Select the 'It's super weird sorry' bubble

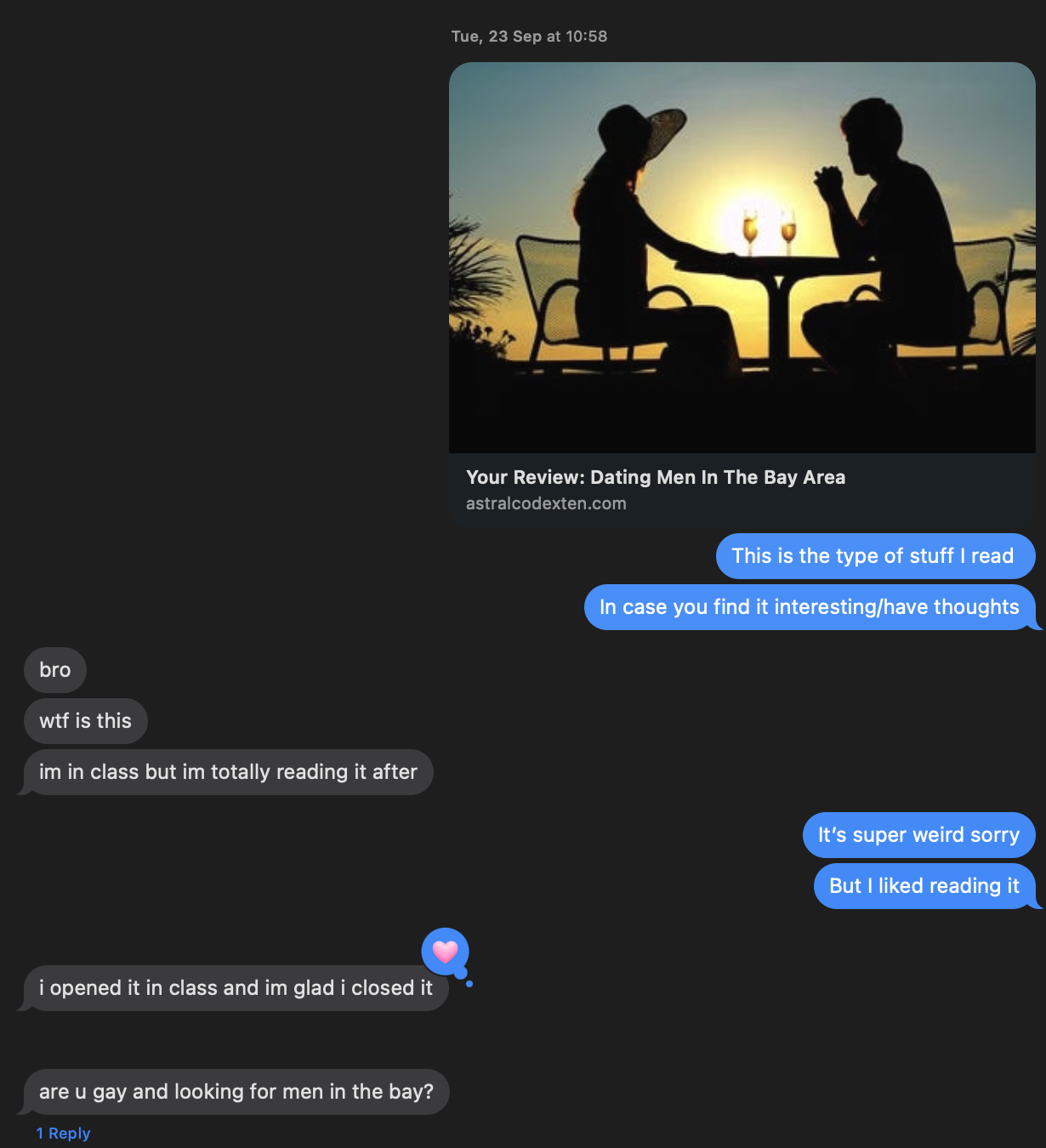pyautogui.click(x=918, y=835)
